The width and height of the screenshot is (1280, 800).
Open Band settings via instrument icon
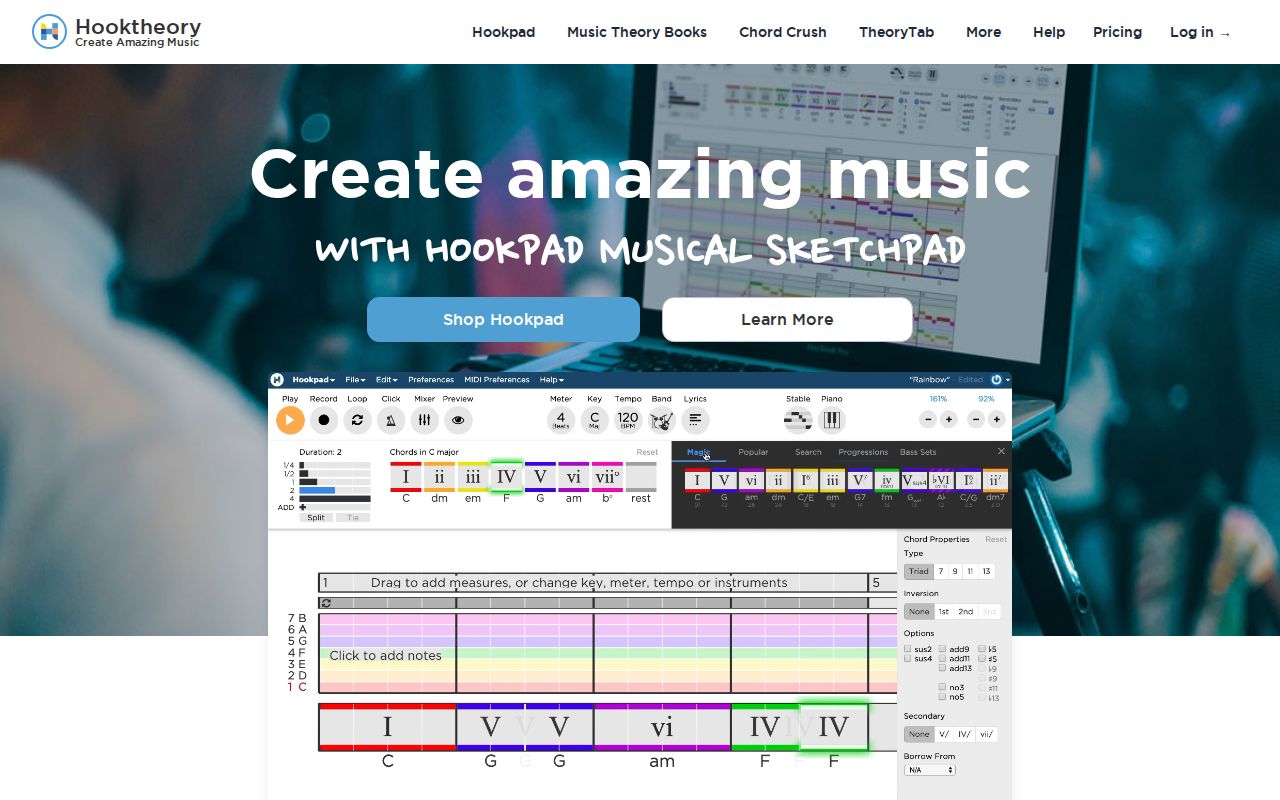pyautogui.click(x=662, y=419)
